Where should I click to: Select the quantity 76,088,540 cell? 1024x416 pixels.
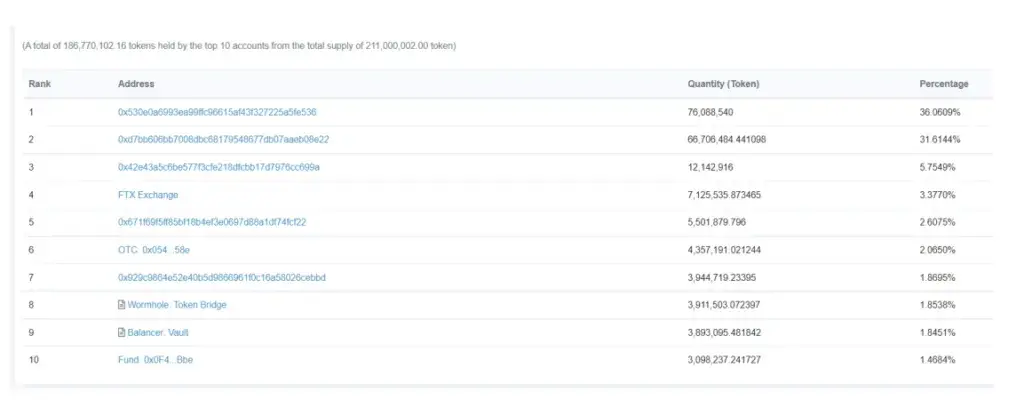pos(710,112)
